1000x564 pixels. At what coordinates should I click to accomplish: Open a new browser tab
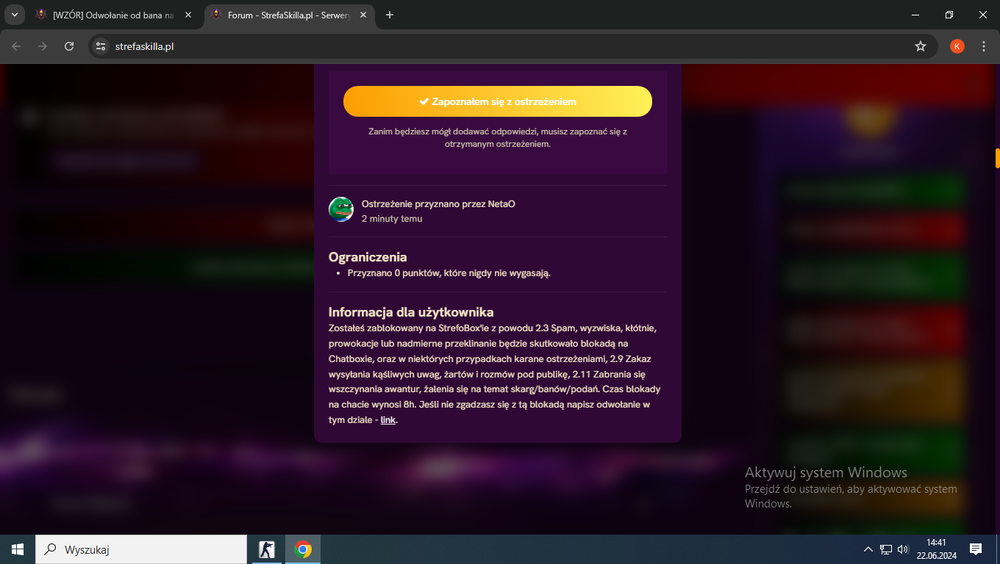(390, 15)
